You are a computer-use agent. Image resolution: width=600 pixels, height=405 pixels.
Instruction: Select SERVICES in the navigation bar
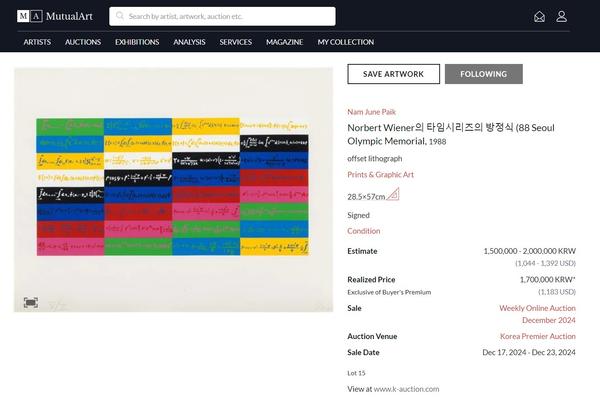pos(236,42)
